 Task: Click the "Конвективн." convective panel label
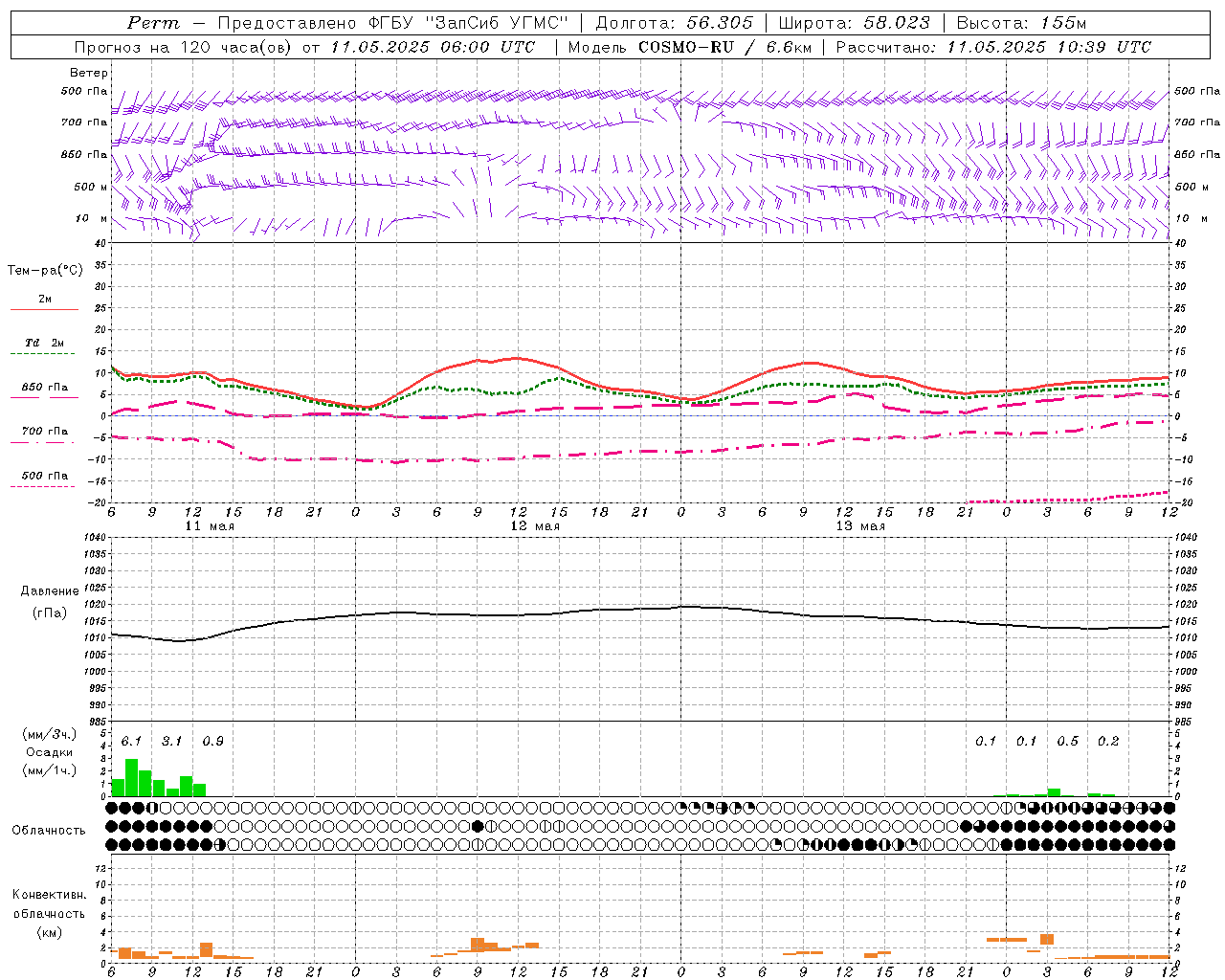(49, 895)
